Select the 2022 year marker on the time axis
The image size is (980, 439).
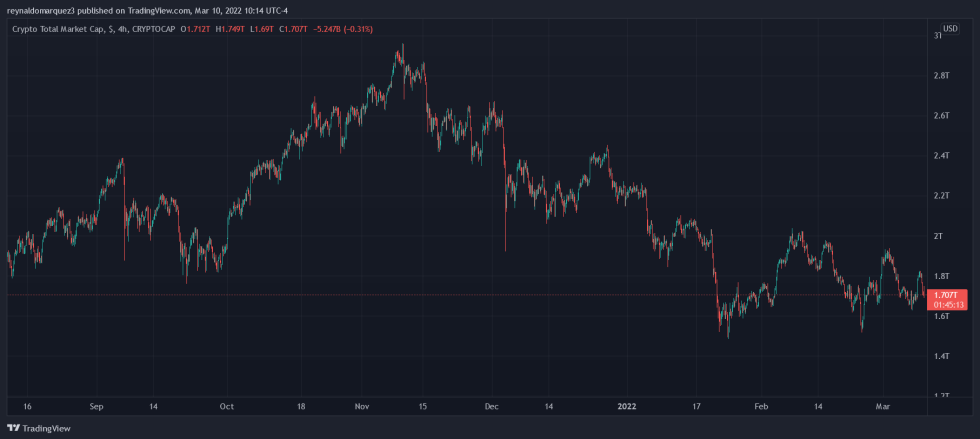[x=627, y=407]
